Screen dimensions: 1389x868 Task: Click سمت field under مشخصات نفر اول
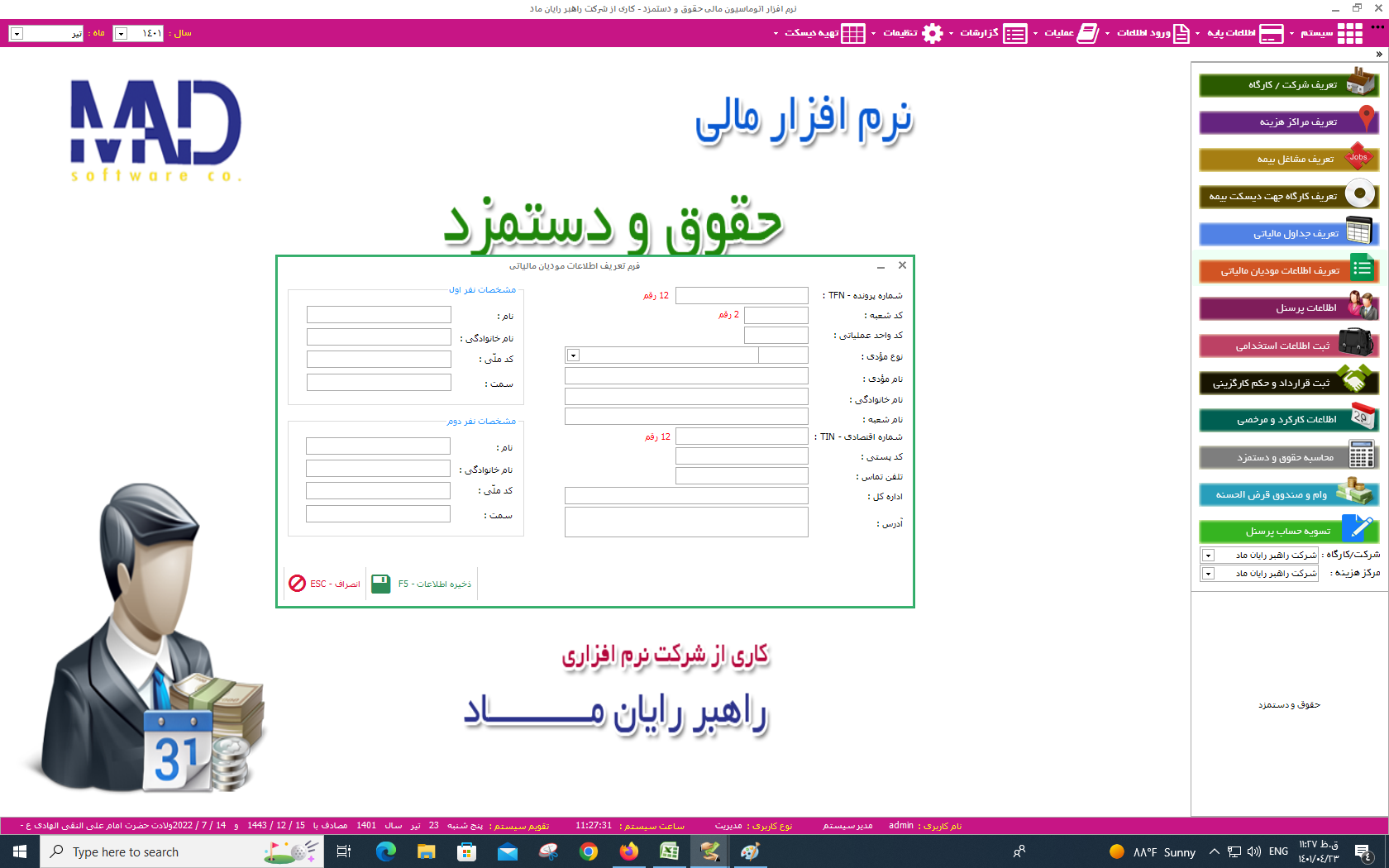[x=379, y=383]
